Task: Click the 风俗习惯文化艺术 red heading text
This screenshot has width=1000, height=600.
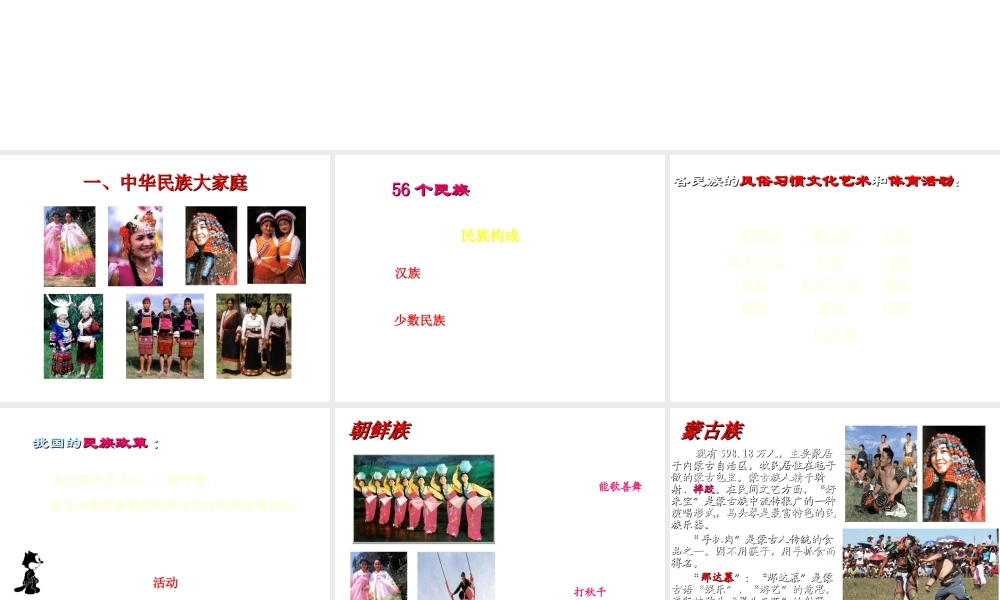Action: (805, 181)
